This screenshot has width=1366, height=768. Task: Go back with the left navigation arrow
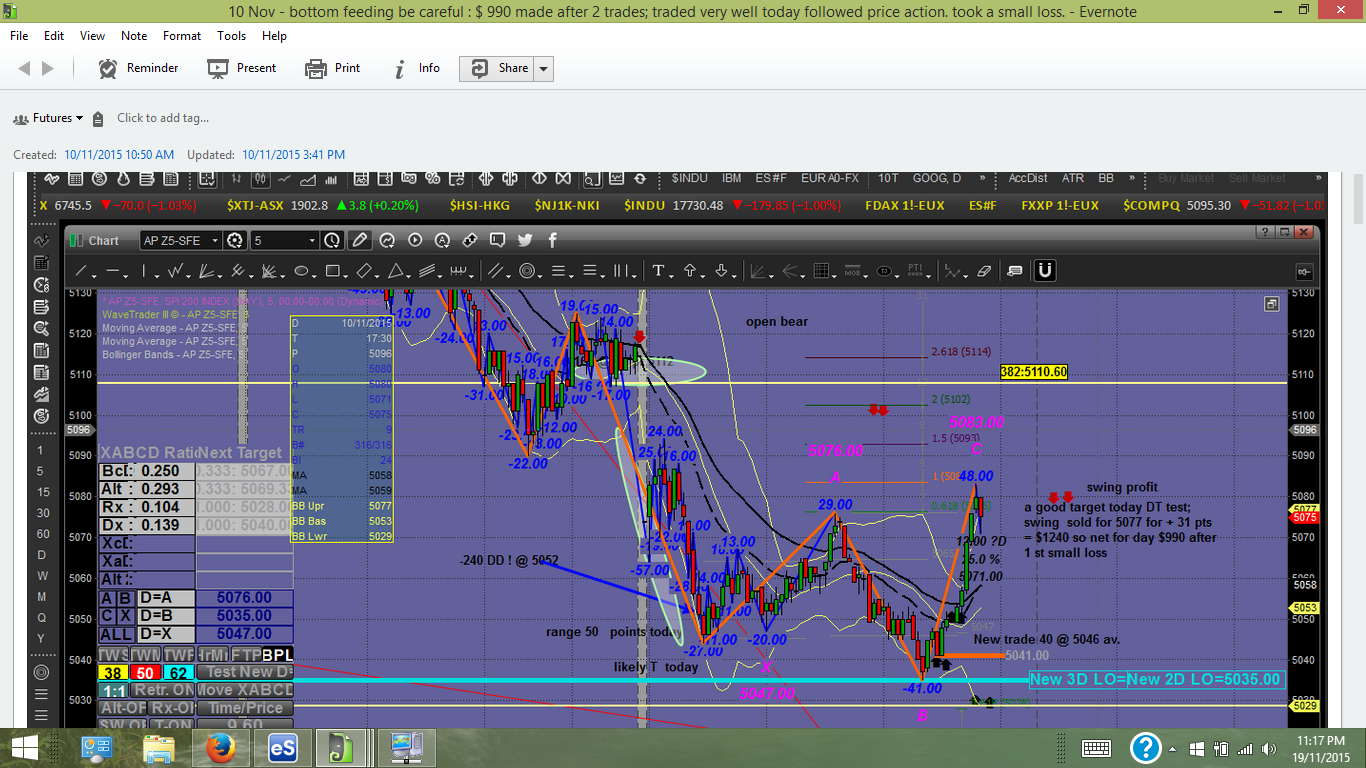[24, 68]
